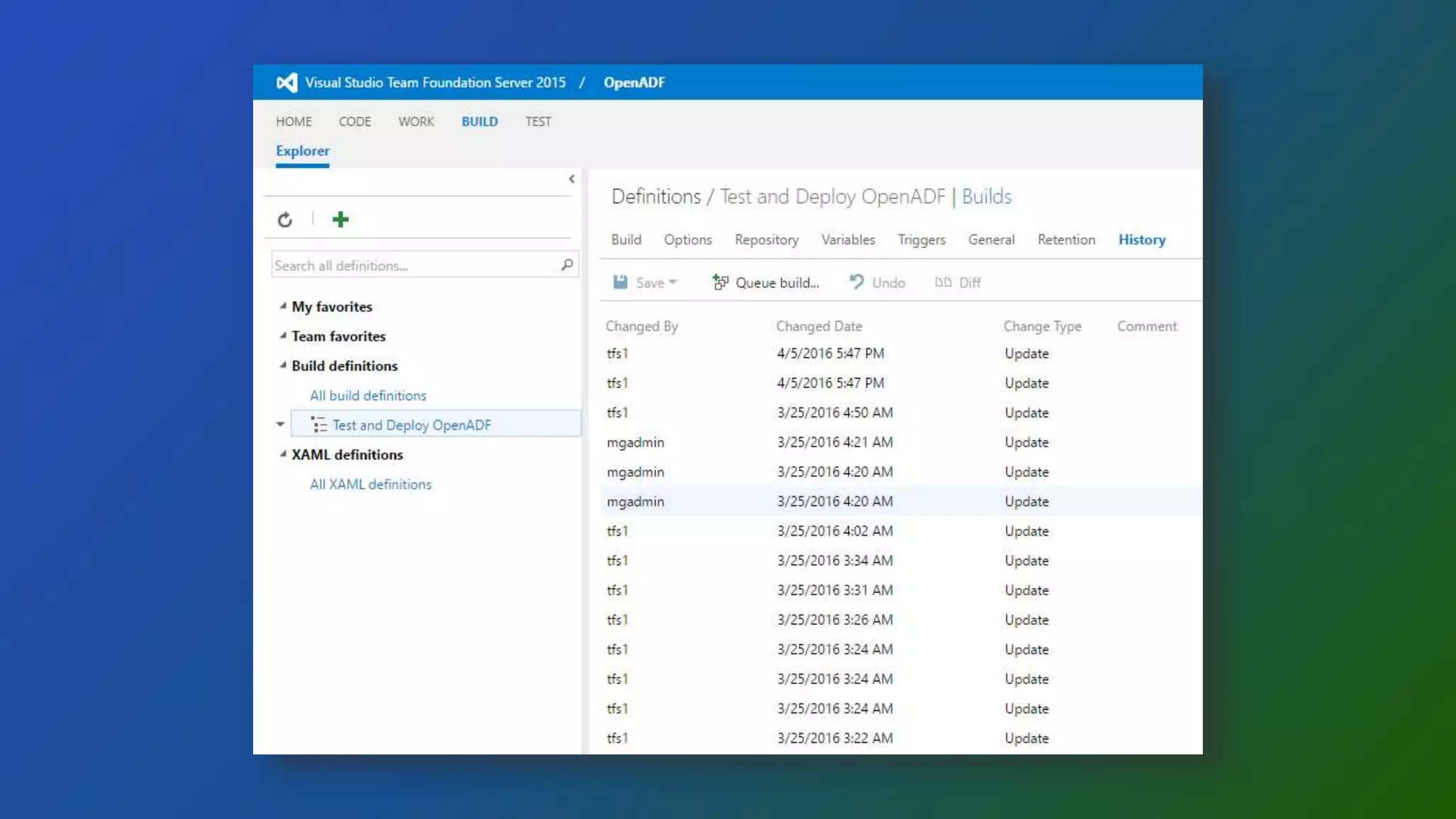Open the Save dropdown arrow
The height and width of the screenshot is (819, 1456).
coord(673,282)
